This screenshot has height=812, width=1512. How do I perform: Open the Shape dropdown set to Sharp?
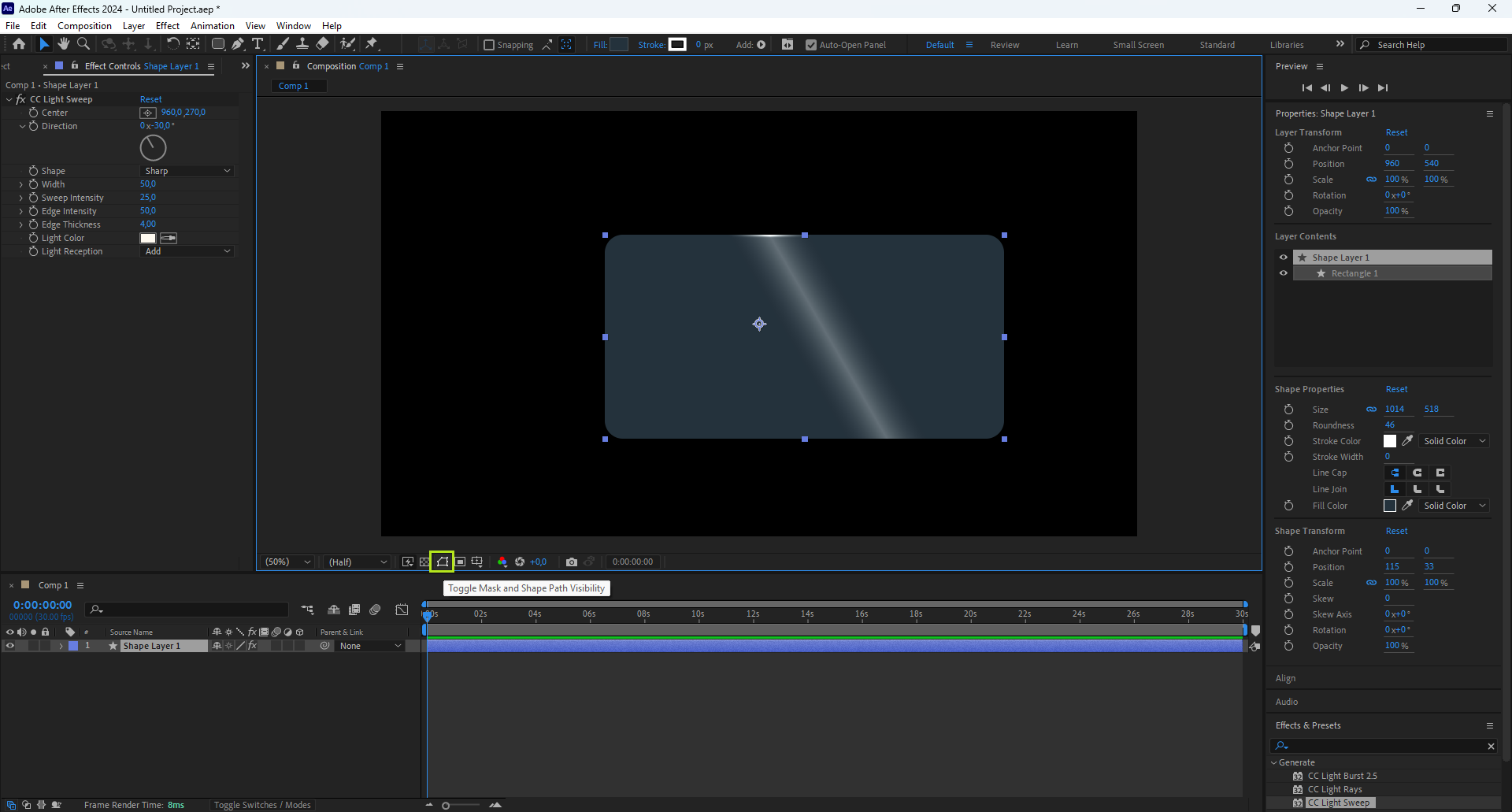pyautogui.click(x=187, y=171)
